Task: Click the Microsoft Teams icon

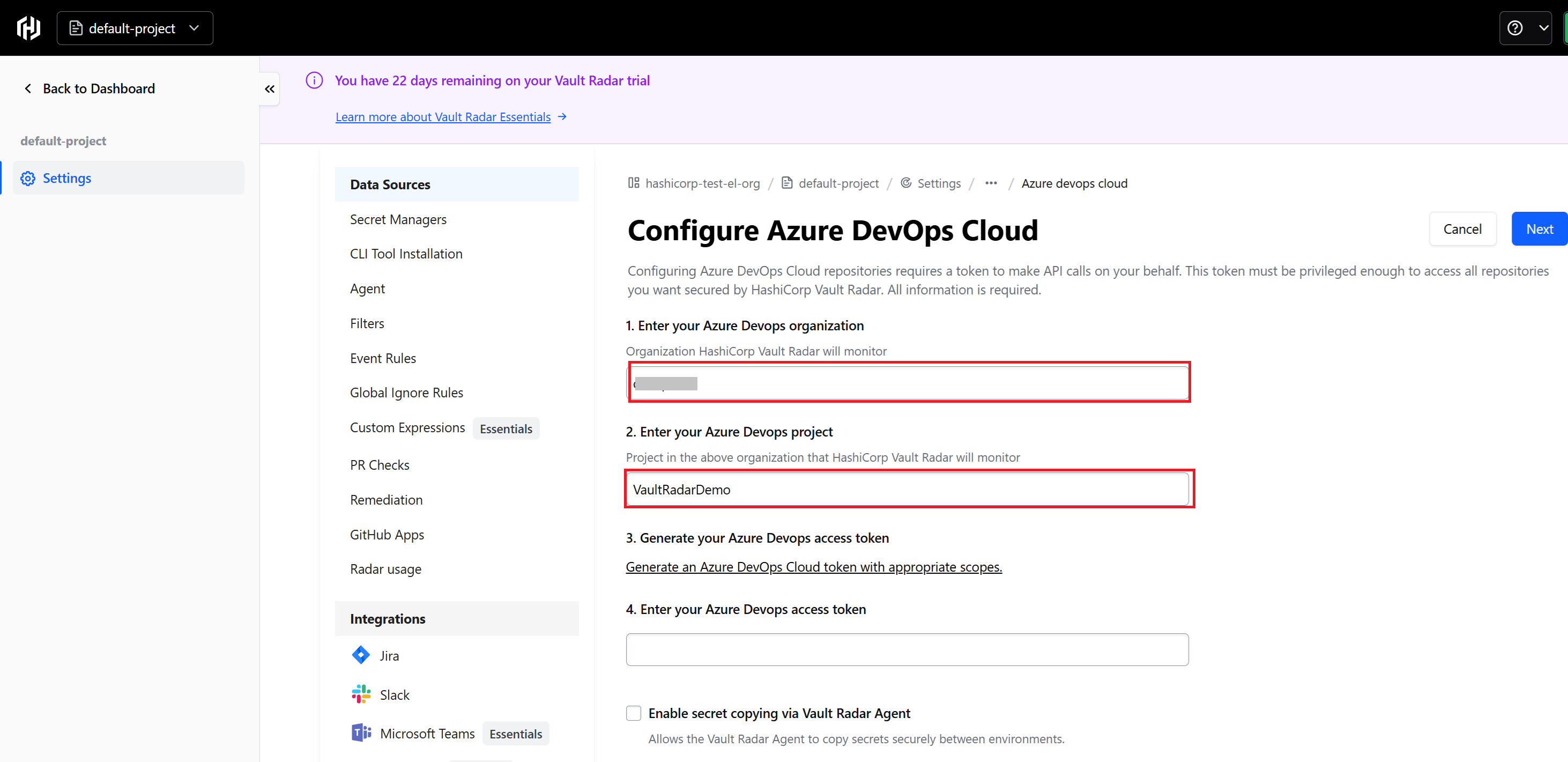Action: [x=361, y=733]
